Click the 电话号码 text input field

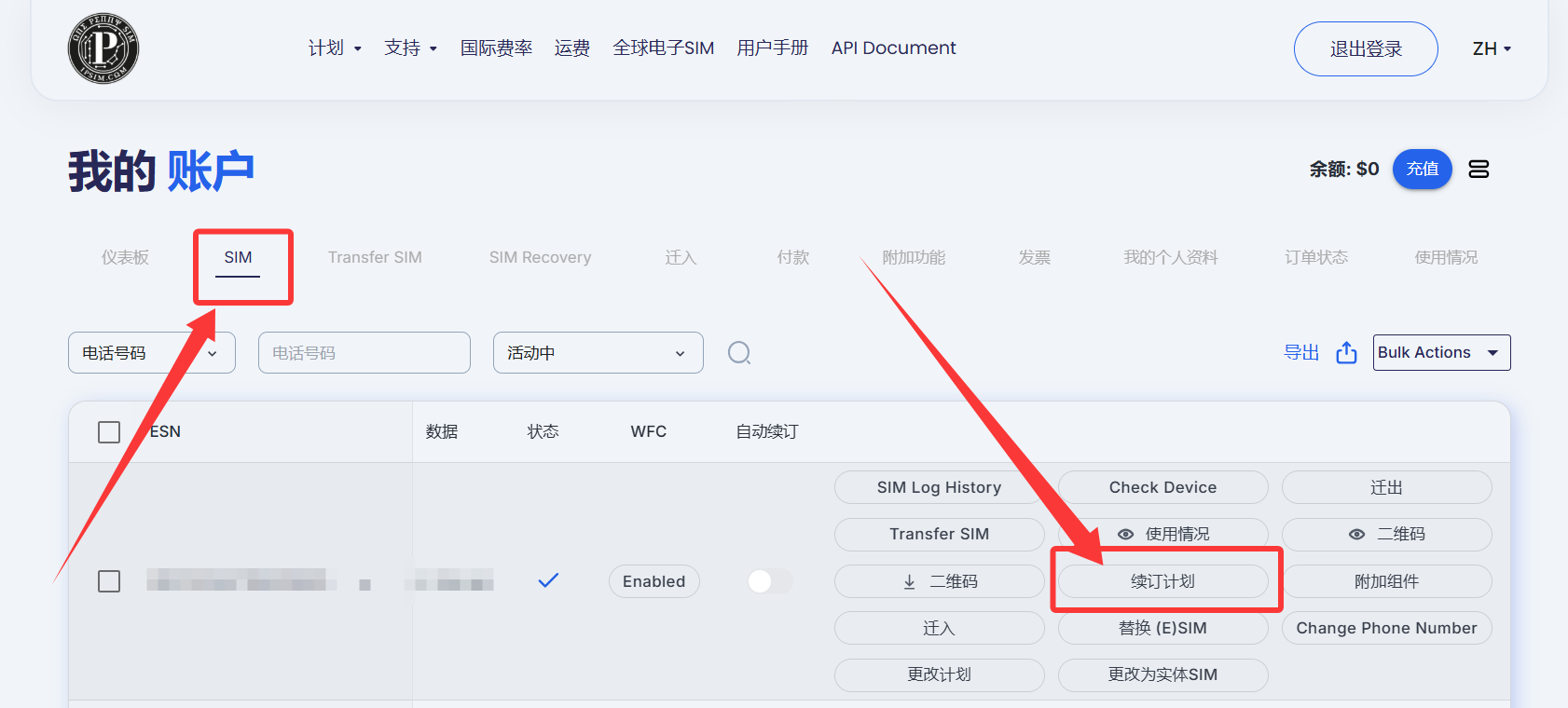point(364,353)
